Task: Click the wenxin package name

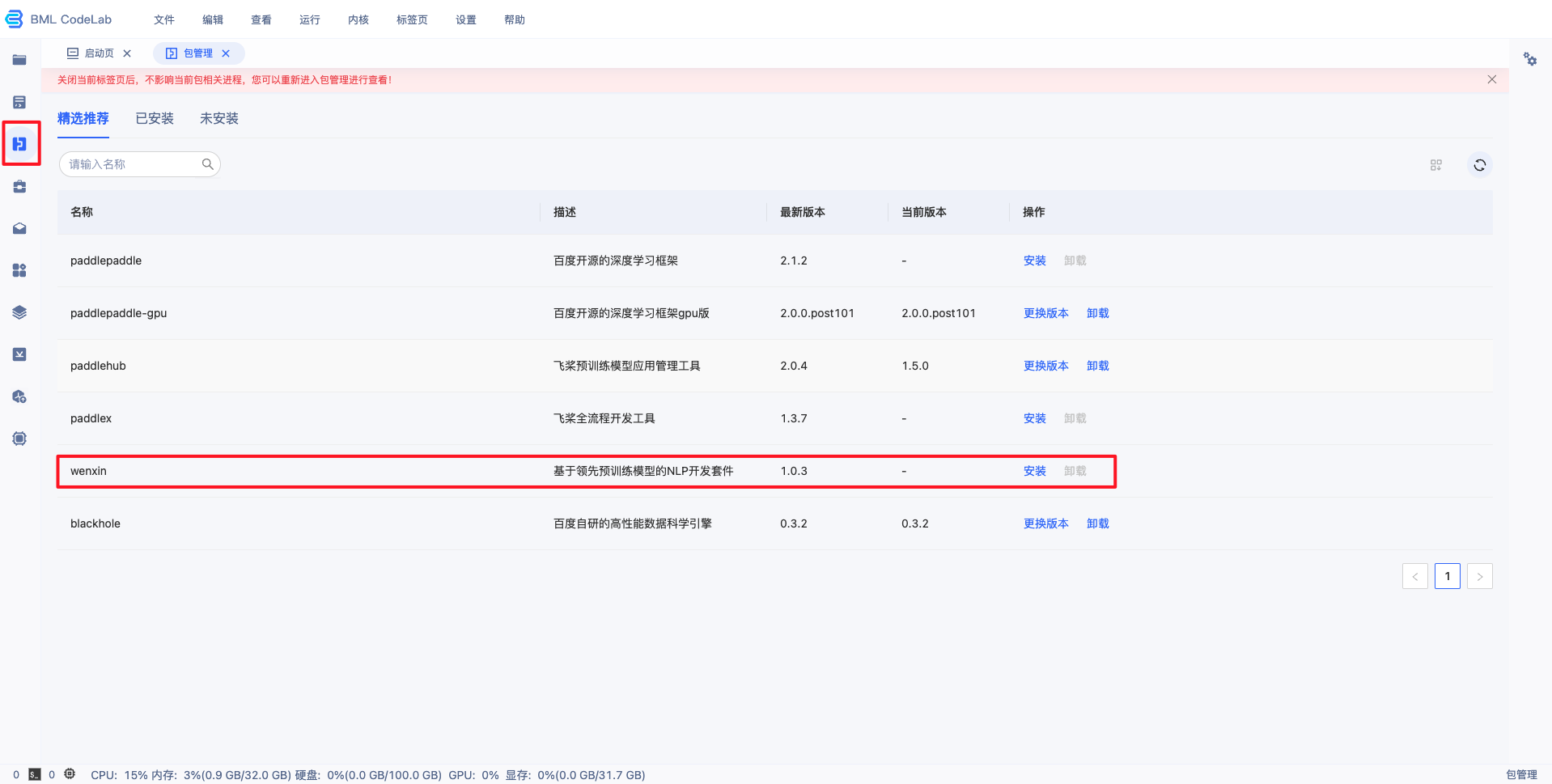Action: 88,471
